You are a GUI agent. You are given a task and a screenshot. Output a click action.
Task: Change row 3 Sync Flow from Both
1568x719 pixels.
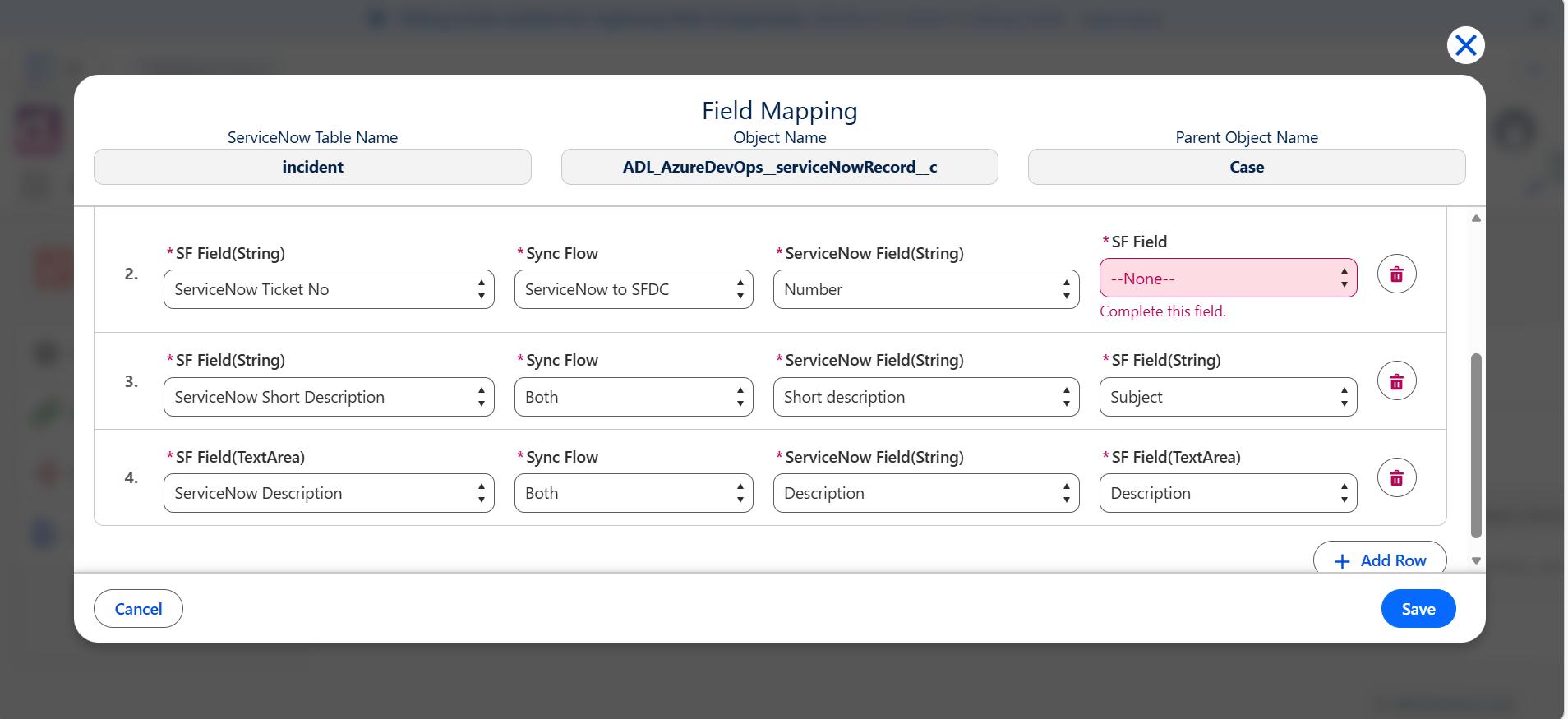(634, 397)
